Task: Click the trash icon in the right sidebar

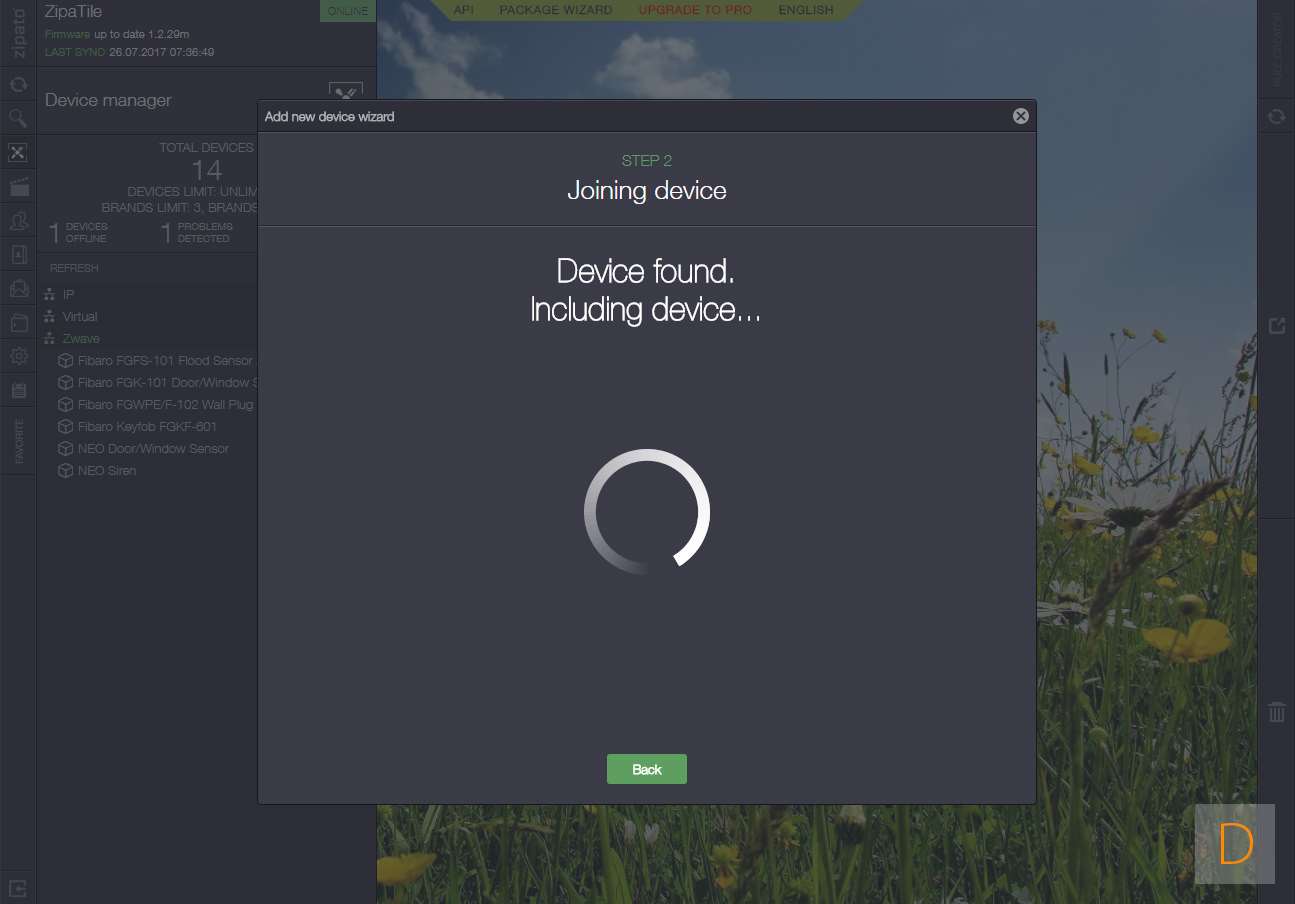Action: (1276, 712)
